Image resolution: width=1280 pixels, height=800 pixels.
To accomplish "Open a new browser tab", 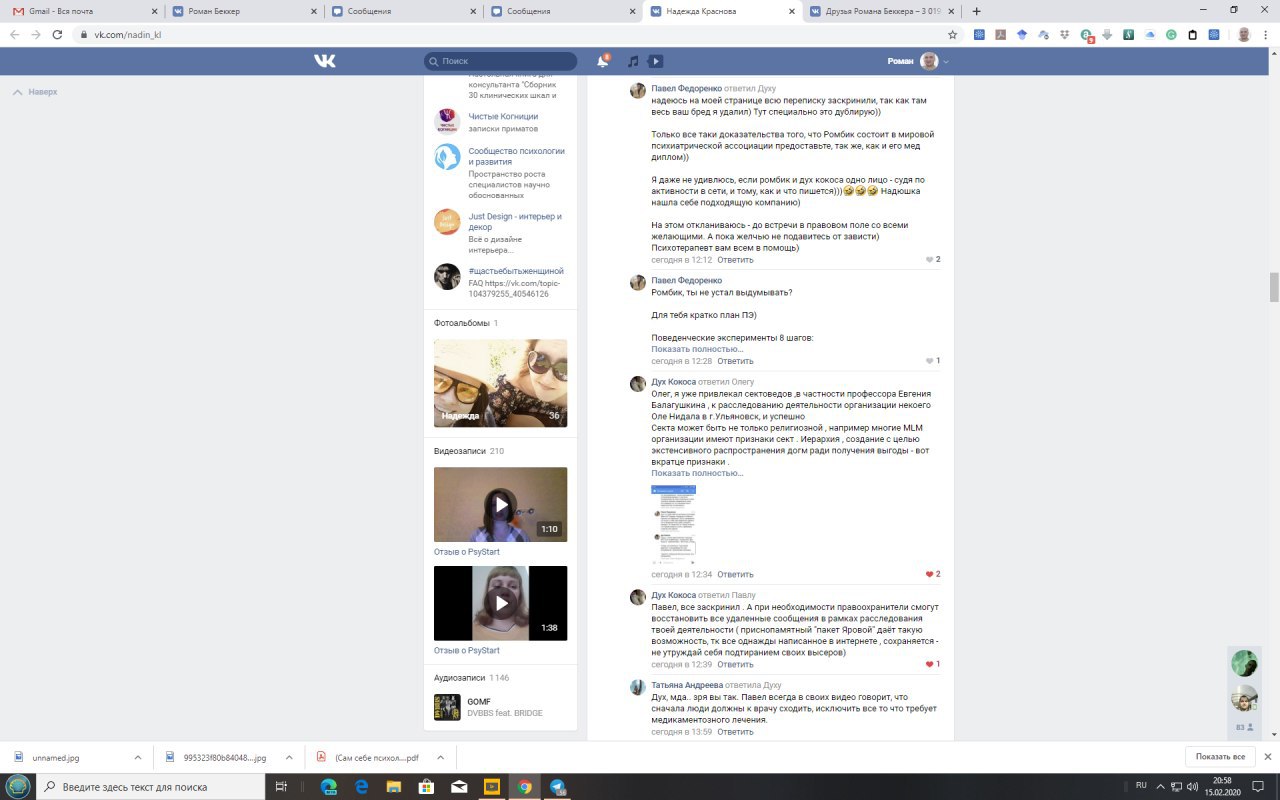I will (x=977, y=11).
